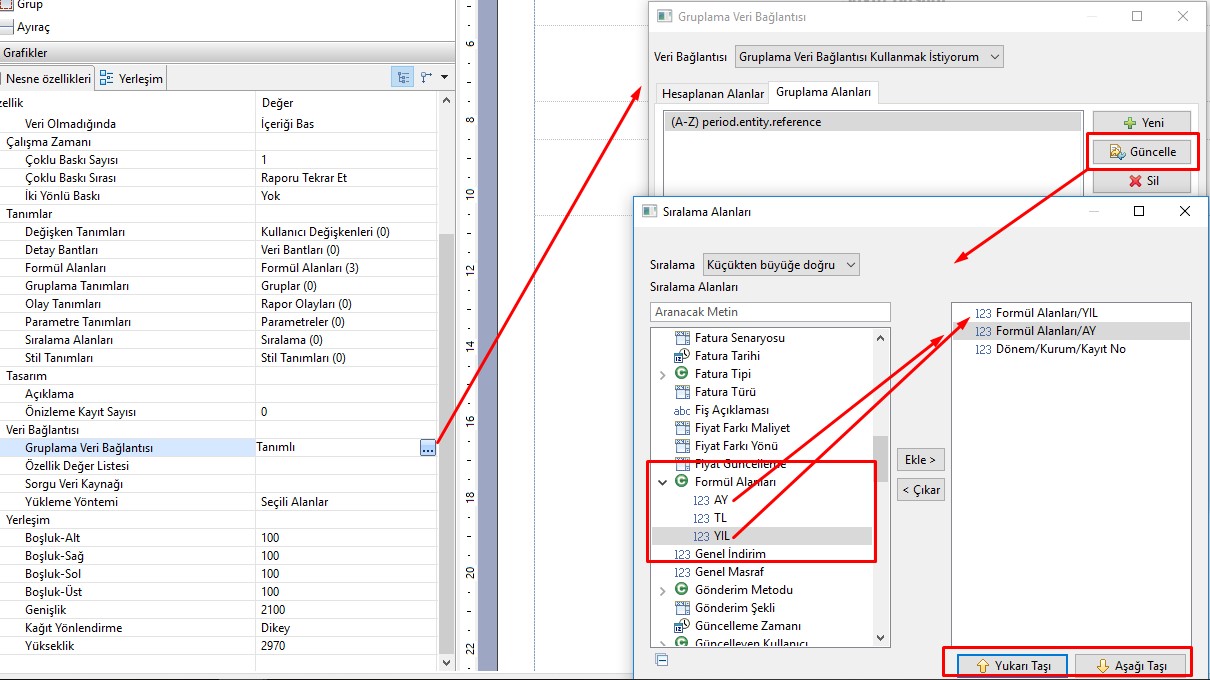Open the Sıralama order dropdown
This screenshot has width=1210, height=680.
[780, 265]
